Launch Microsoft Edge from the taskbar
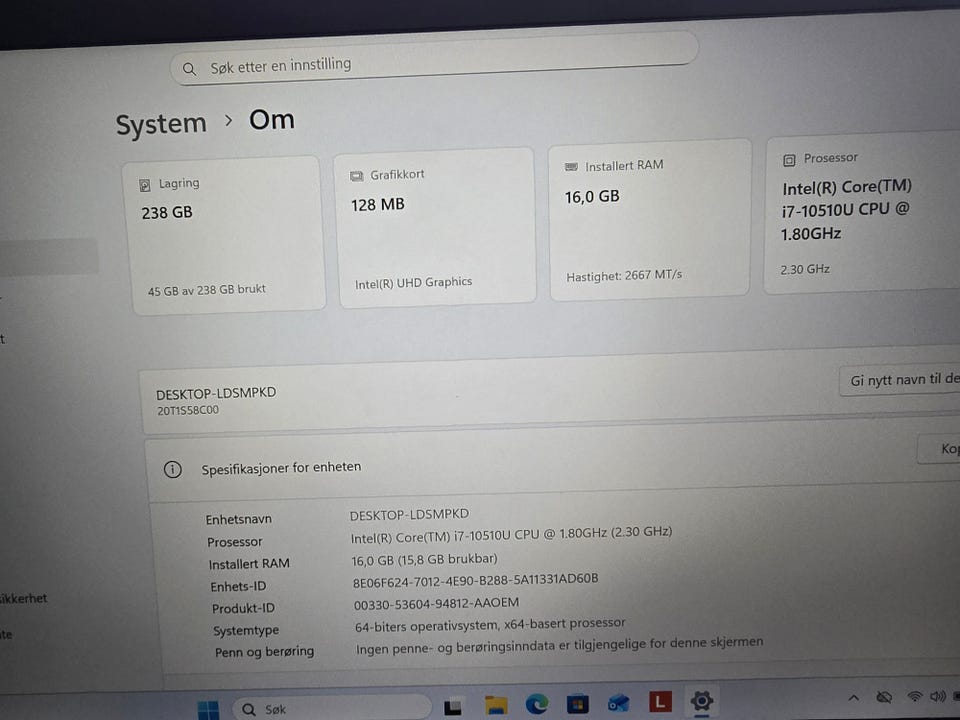 point(537,704)
